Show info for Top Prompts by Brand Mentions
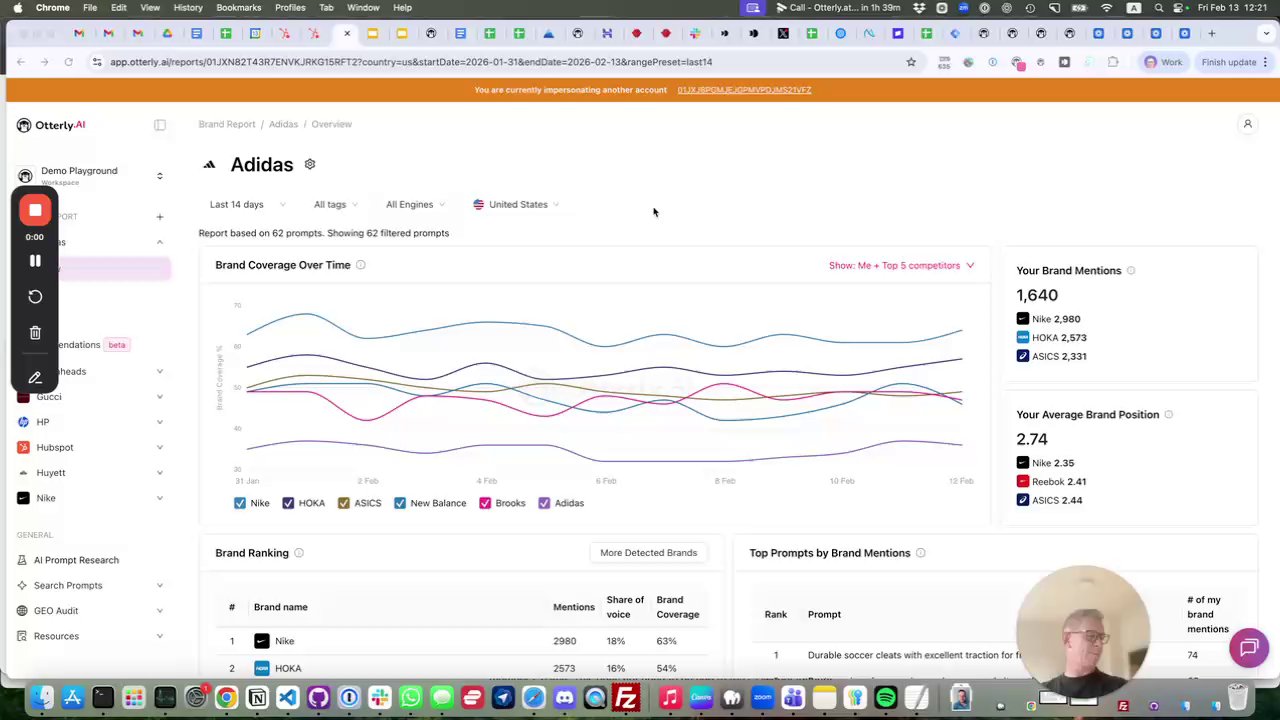The height and width of the screenshot is (720, 1280). (x=920, y=553)
